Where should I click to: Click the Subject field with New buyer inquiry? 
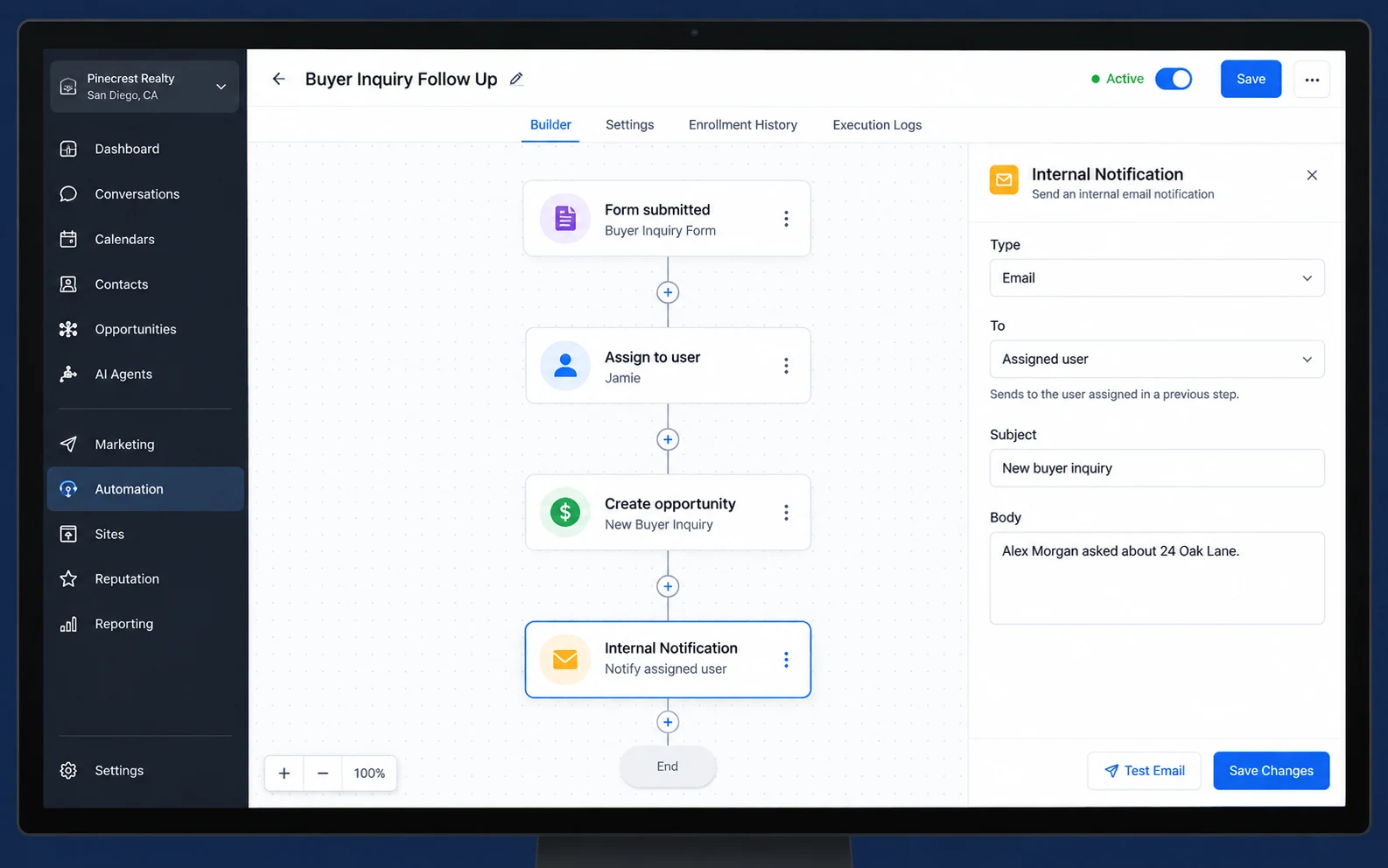click(1157, 468)
